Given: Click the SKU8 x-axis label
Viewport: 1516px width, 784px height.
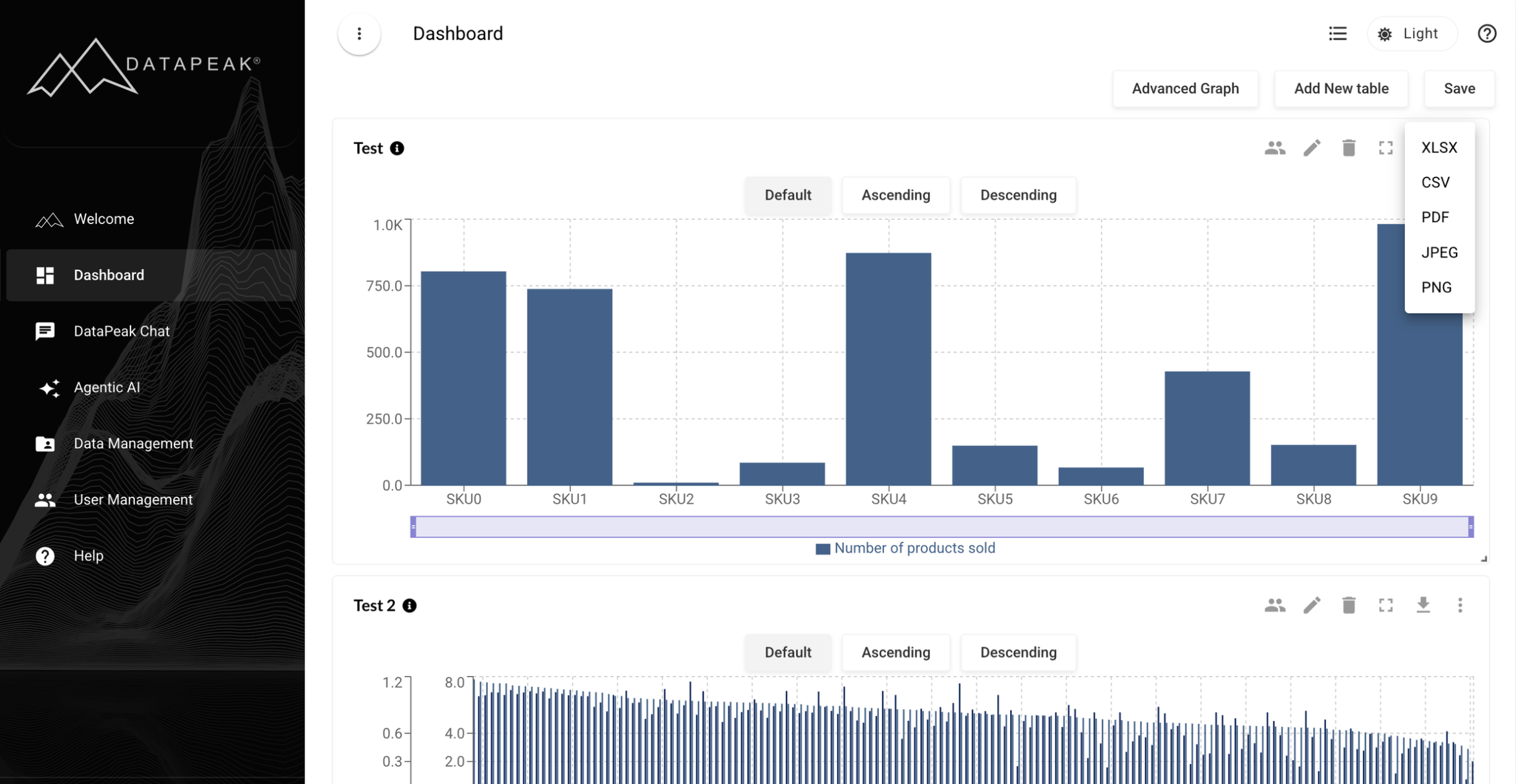Looking at the screenshot, I should pos(1314,499).
